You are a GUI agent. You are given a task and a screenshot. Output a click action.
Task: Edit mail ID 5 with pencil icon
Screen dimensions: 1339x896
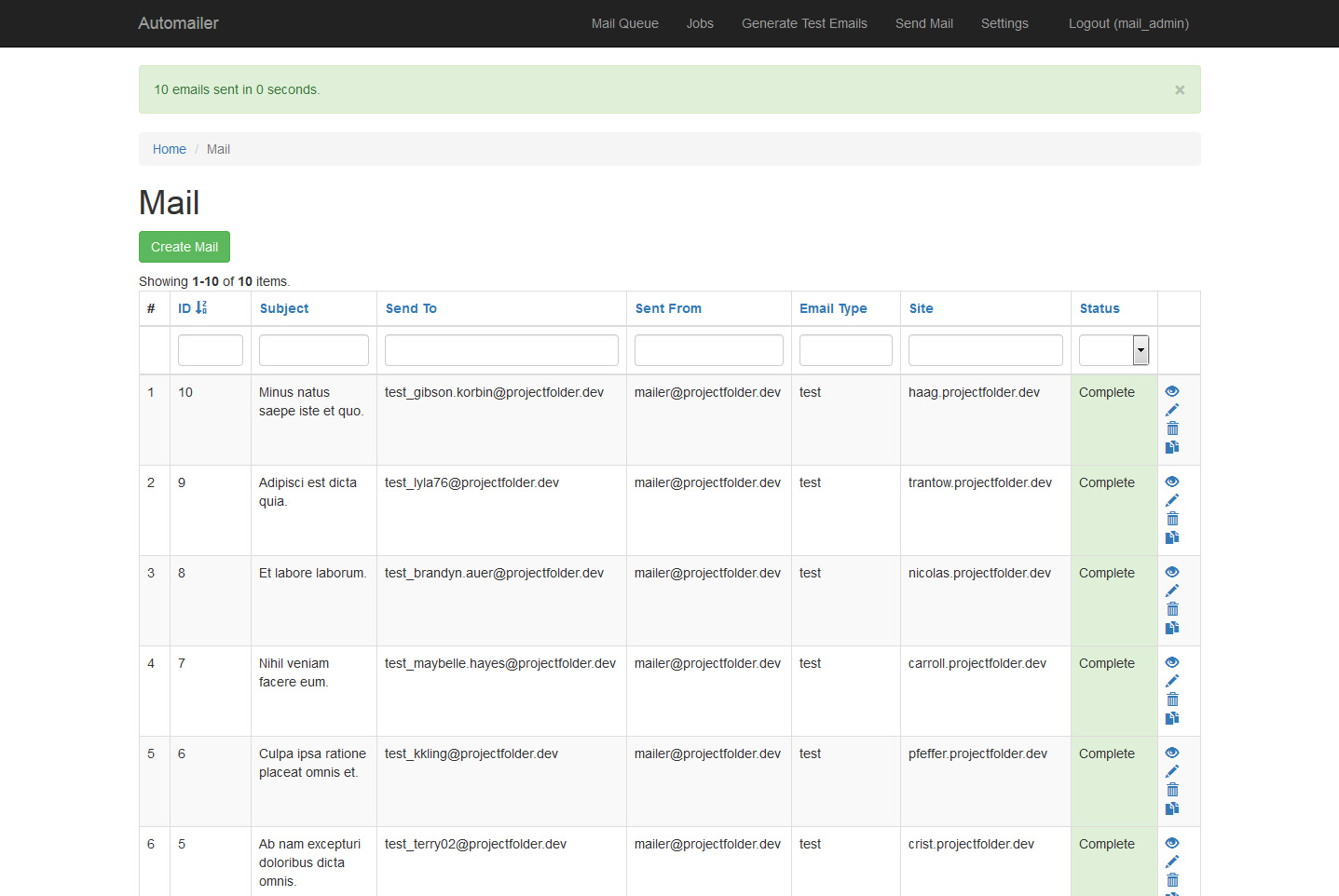coord(1172,862)
